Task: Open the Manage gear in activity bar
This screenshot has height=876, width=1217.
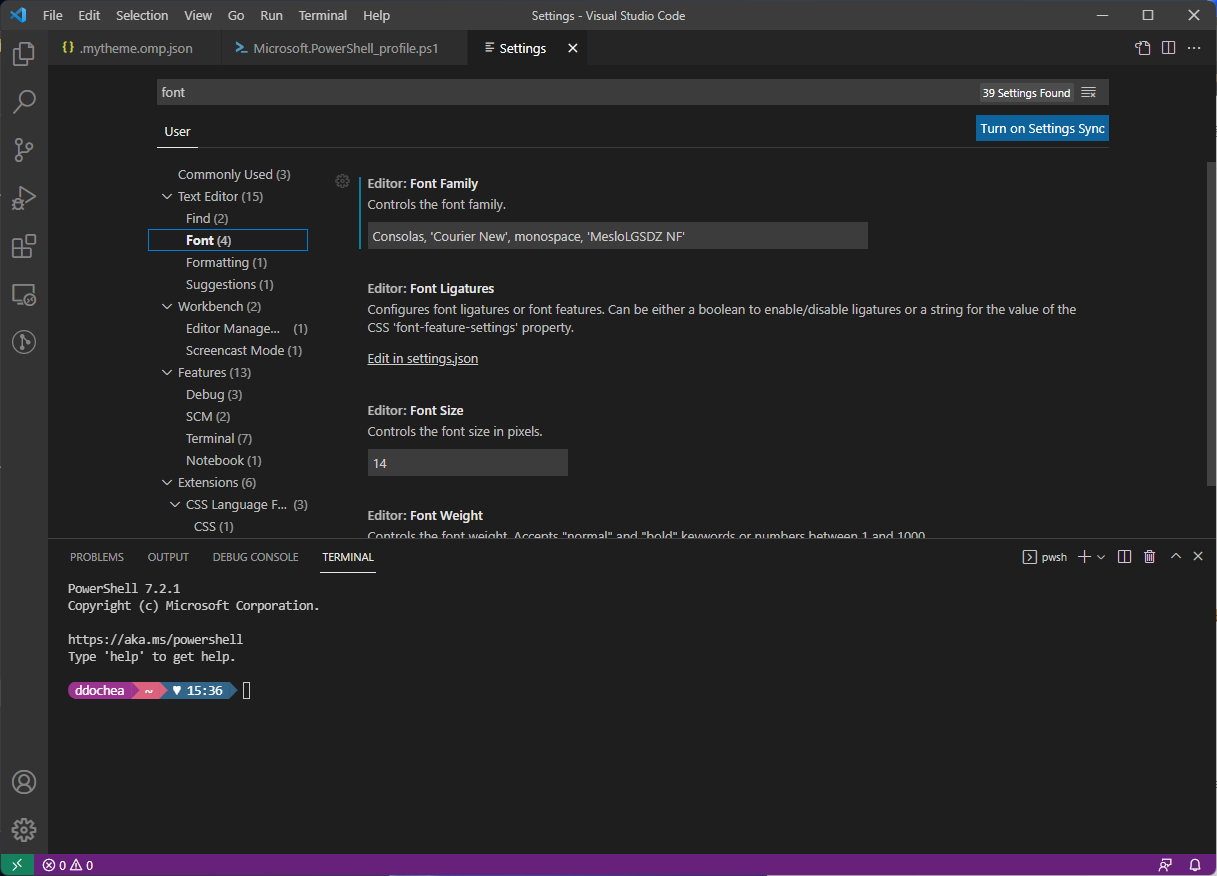Action: (24, 830)
